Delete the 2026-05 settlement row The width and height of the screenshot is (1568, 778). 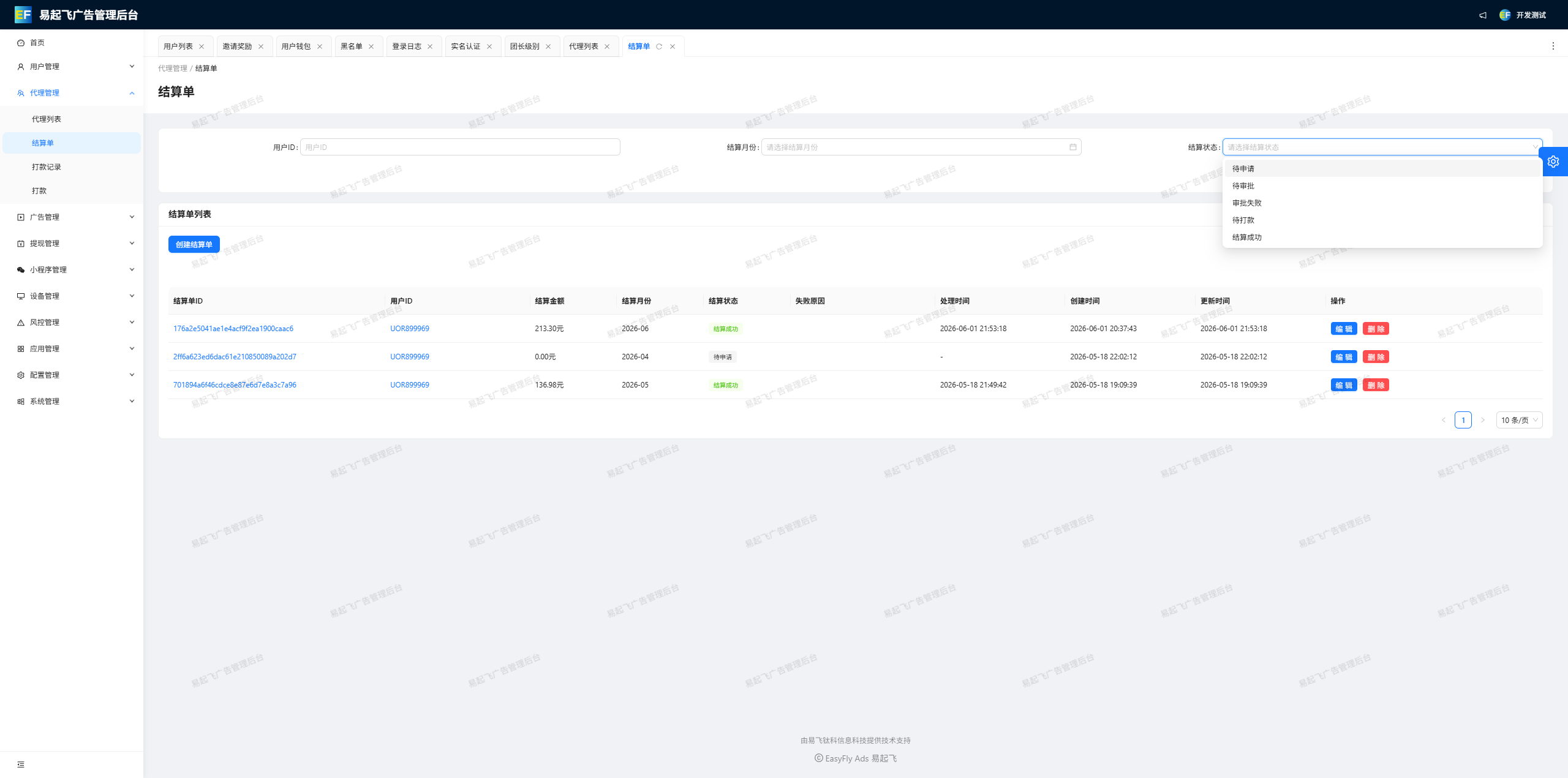coord(1376,385)
